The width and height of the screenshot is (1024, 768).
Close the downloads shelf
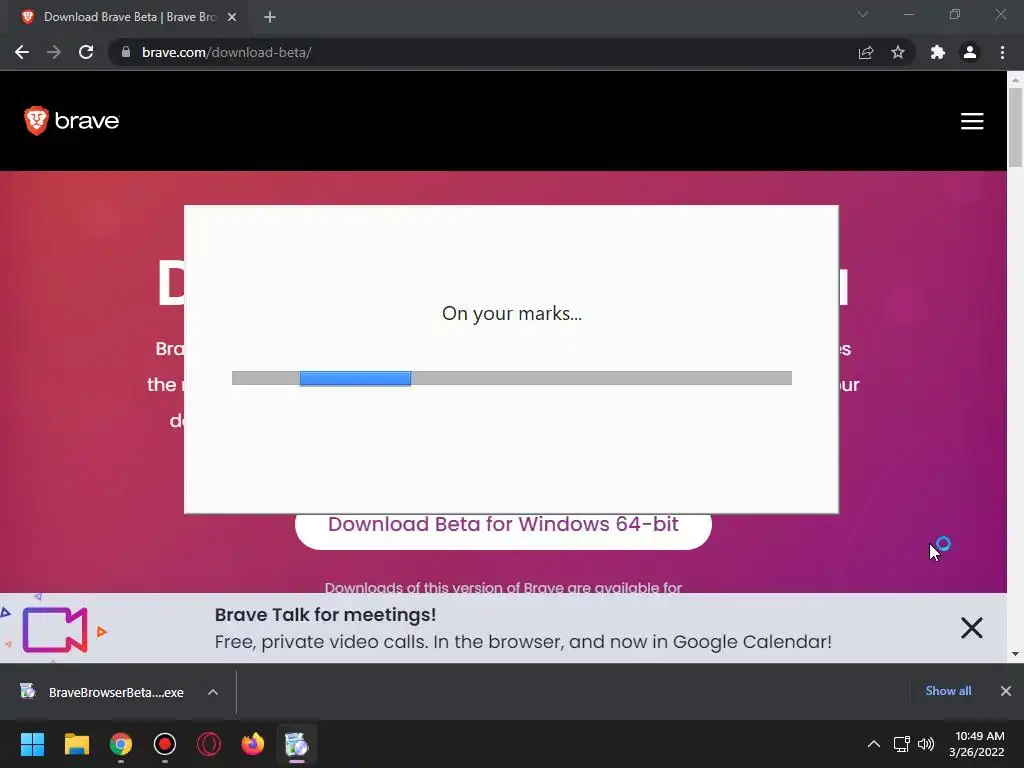click(x=1006, y=691)
